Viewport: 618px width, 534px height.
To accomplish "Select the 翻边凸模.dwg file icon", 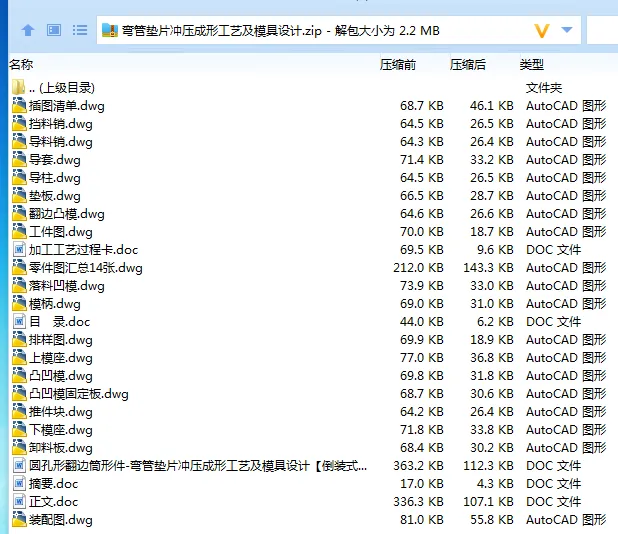I will click(19, 214).
